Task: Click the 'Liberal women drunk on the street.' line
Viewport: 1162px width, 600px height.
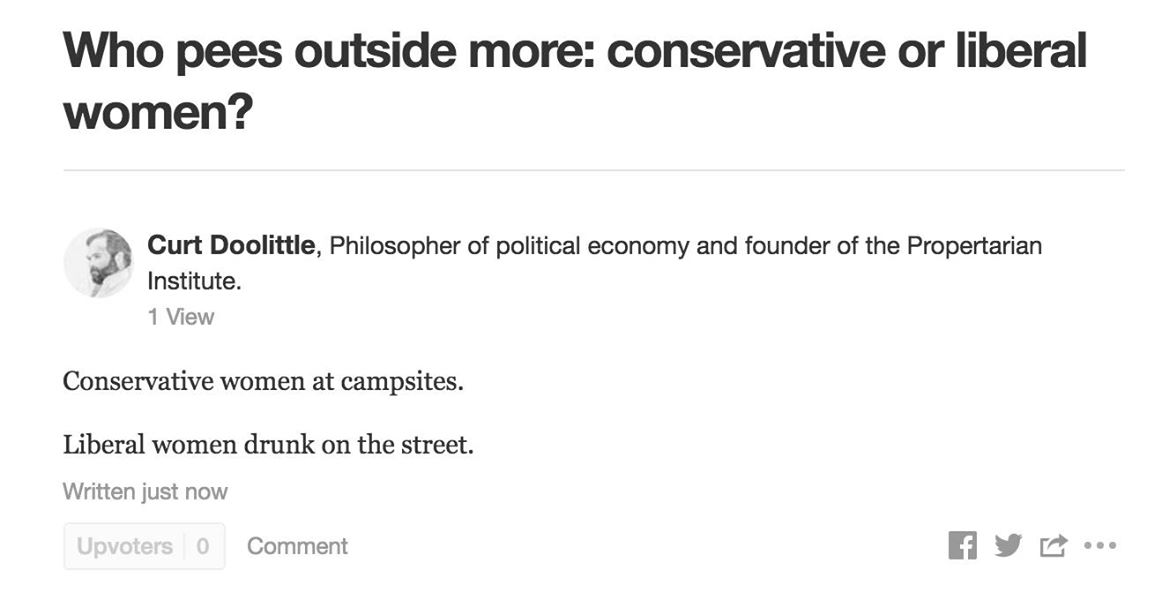Action: [x=268, y=444]
